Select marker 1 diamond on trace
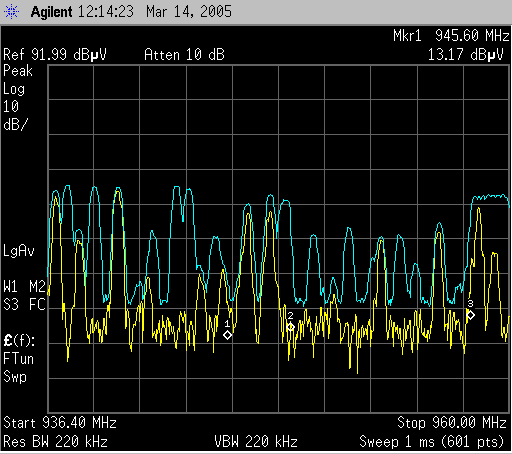The height and width of the screenshot is (454, 512). coord(227,335)
